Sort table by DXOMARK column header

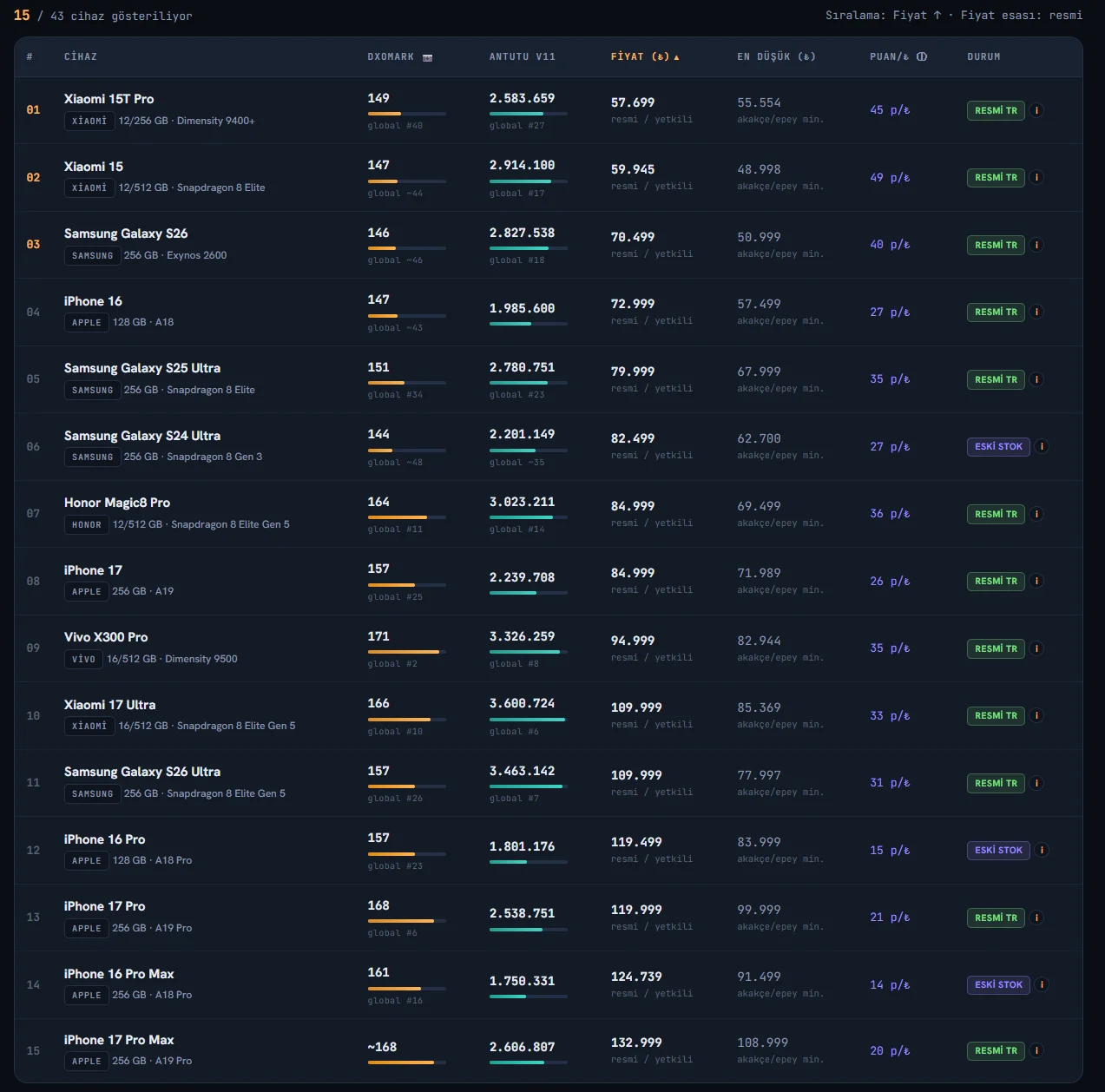tap(391, 56)
